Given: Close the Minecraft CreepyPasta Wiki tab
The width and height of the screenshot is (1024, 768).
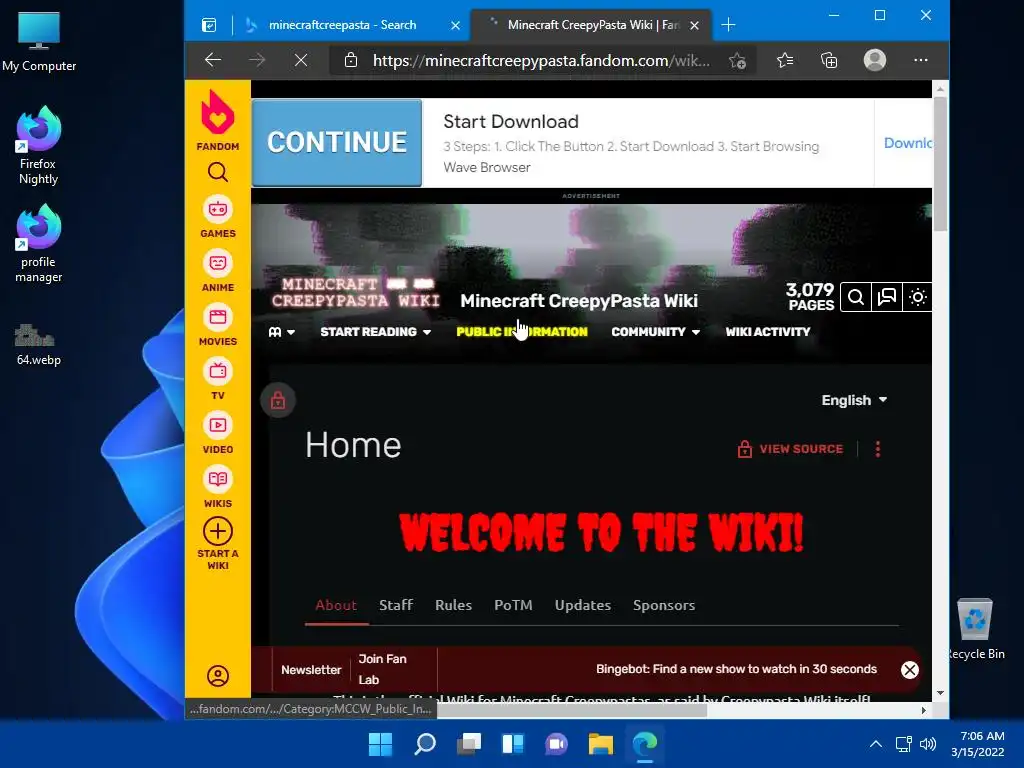Looking at the screenshot, I should (x=694, y=25).
